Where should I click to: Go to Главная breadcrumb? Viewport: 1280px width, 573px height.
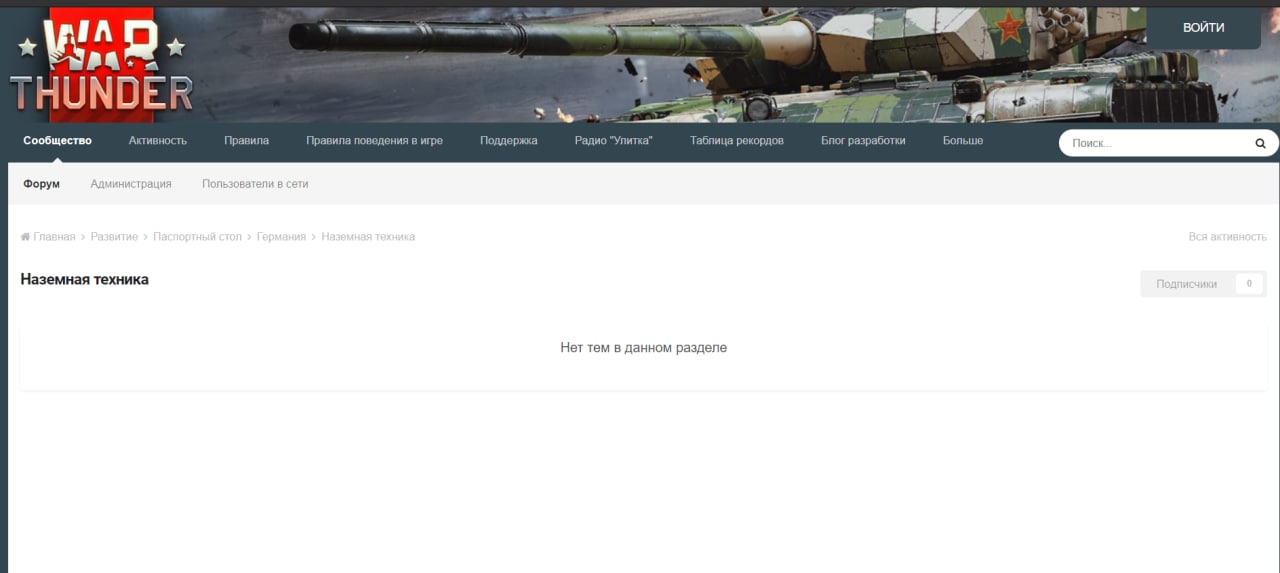point(54,237)
